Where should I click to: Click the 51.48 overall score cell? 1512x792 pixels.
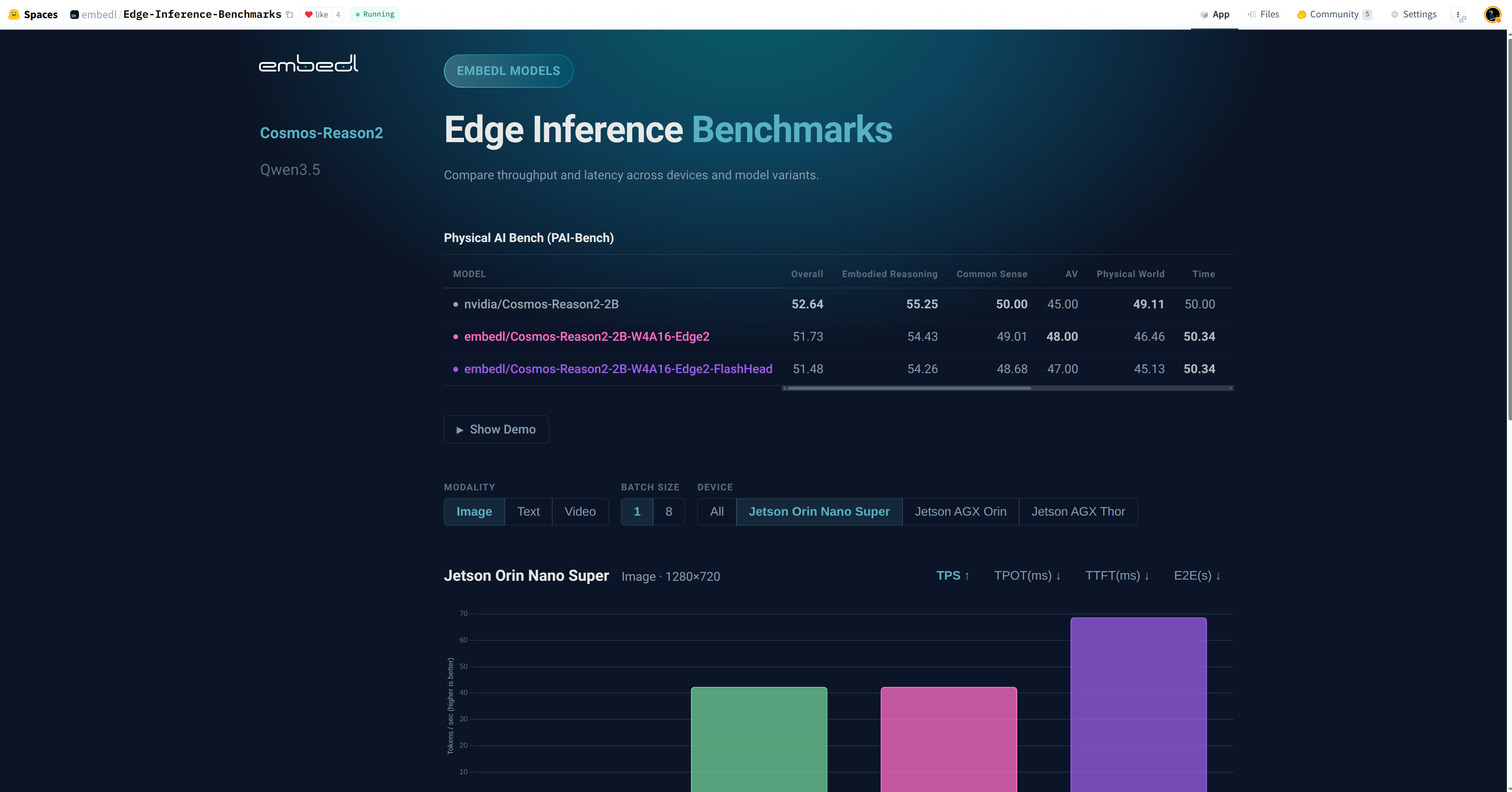[x=808, y=369]
